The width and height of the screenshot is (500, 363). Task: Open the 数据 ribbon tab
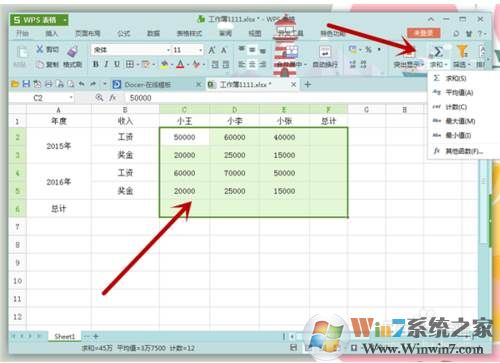pyautogui.click(x=153, y=33)
